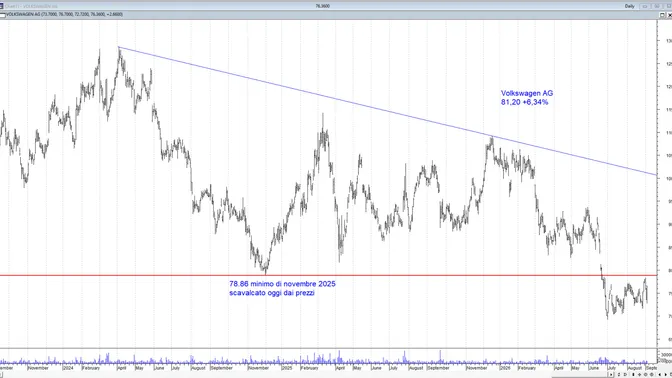Screen dimensions: 672x378
Task: Select 'scavalcato oggi dai prezzi' annotation line
Action: pos(272,293)
